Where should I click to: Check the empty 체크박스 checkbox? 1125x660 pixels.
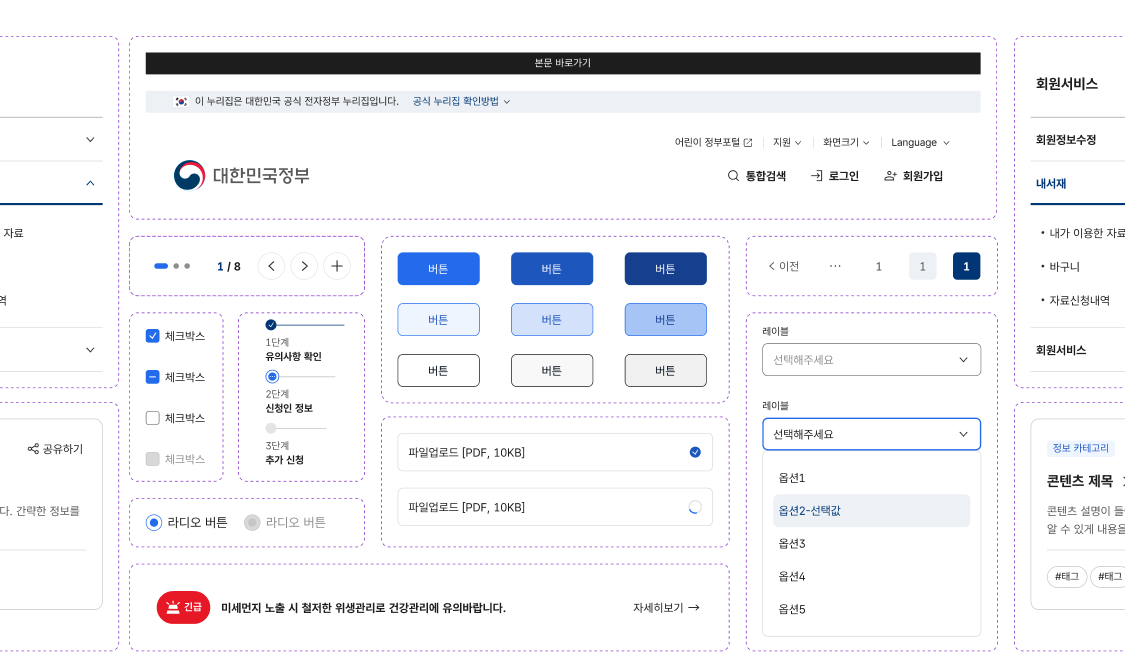(152, 418)
